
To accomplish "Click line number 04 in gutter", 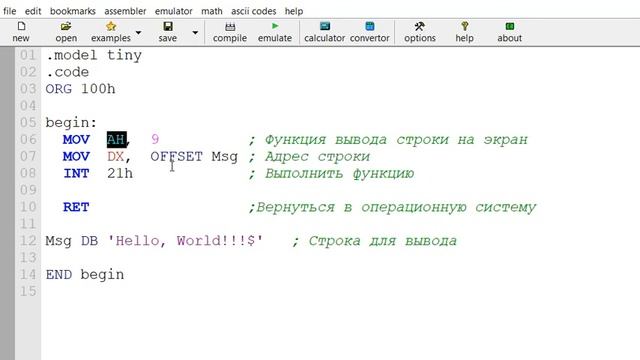I will (28, 106).
